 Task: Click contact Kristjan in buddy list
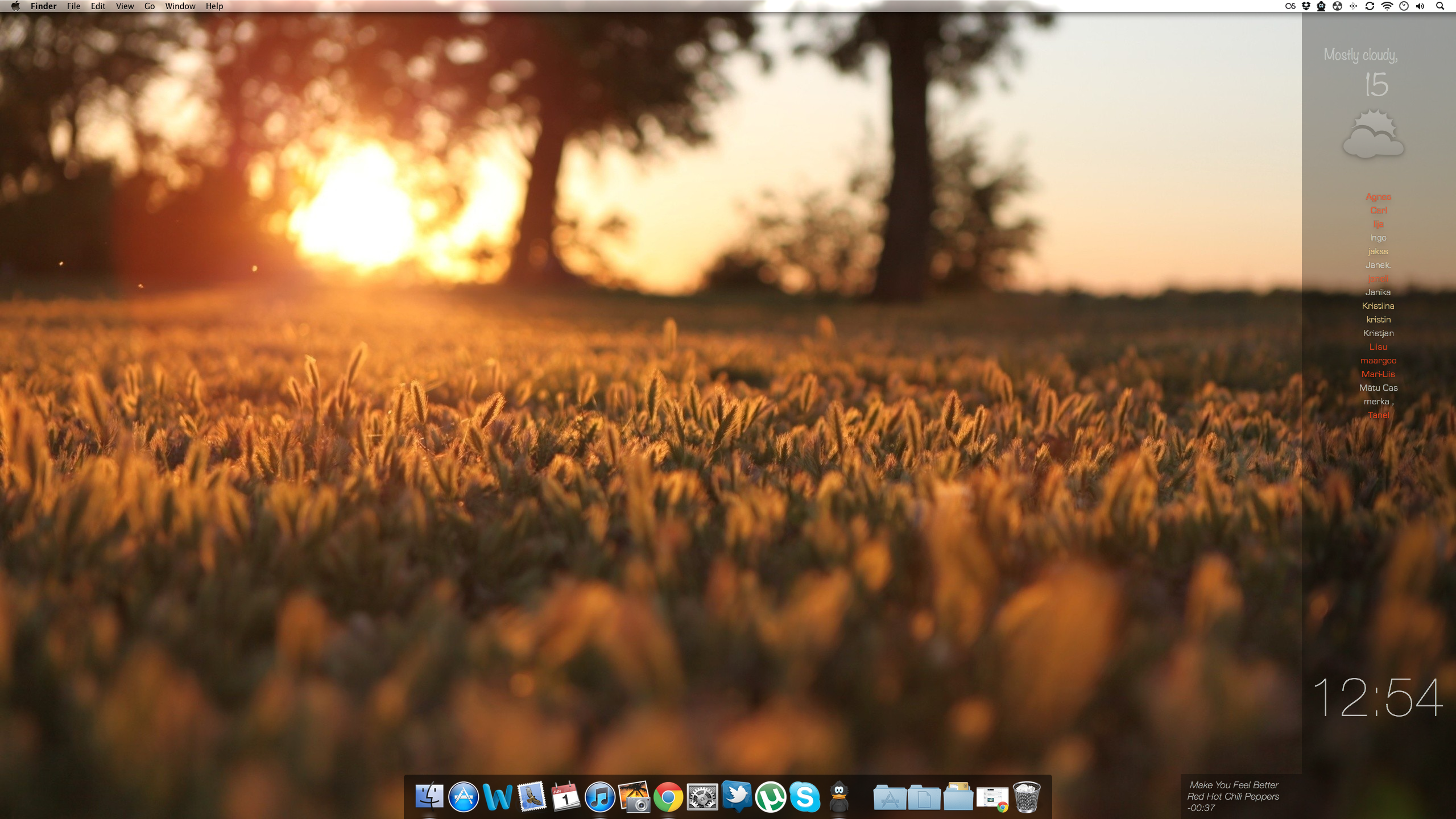point(1378,333)
